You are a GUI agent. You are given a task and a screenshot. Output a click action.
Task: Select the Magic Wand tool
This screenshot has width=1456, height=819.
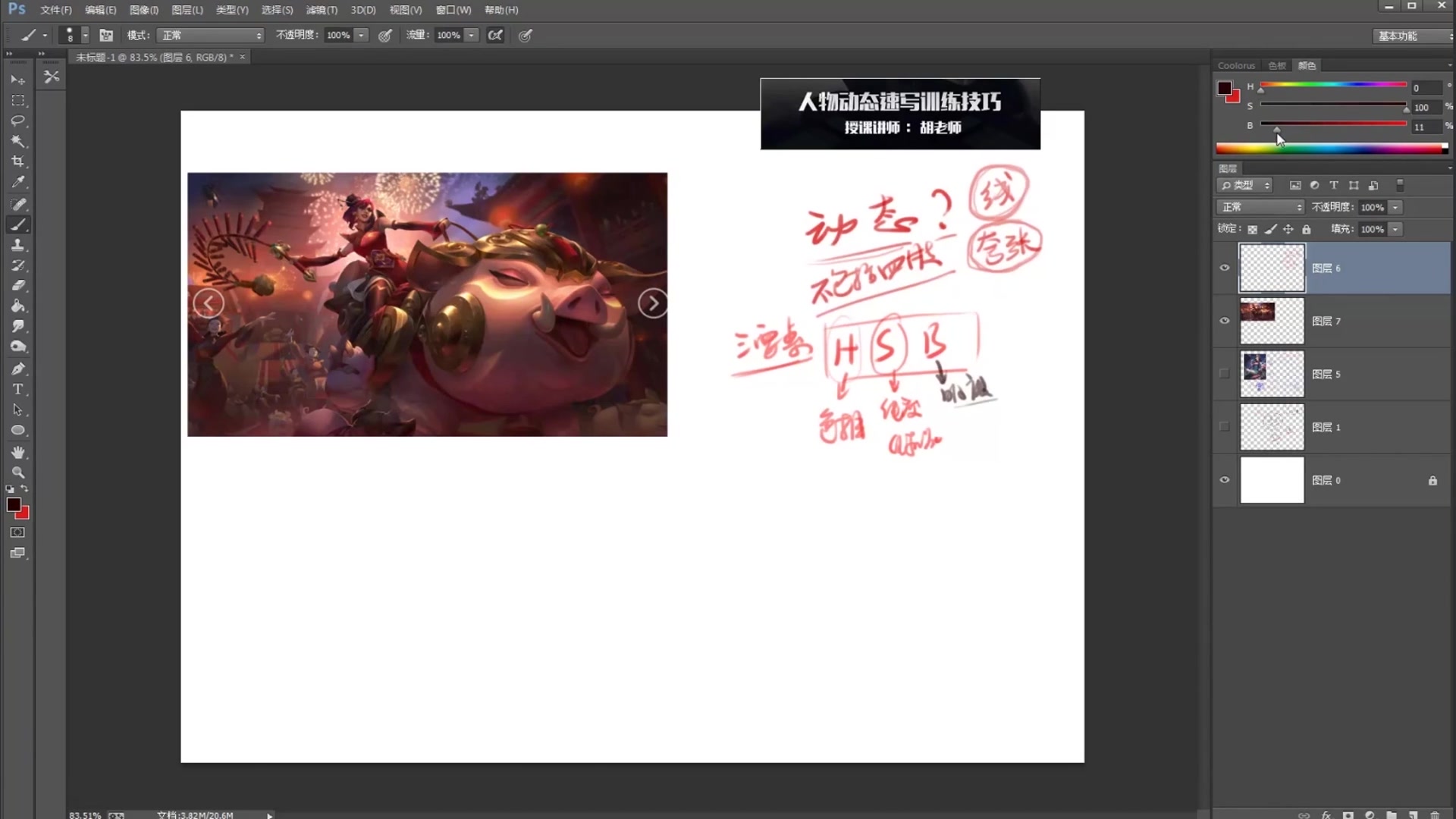coord(17,141)
